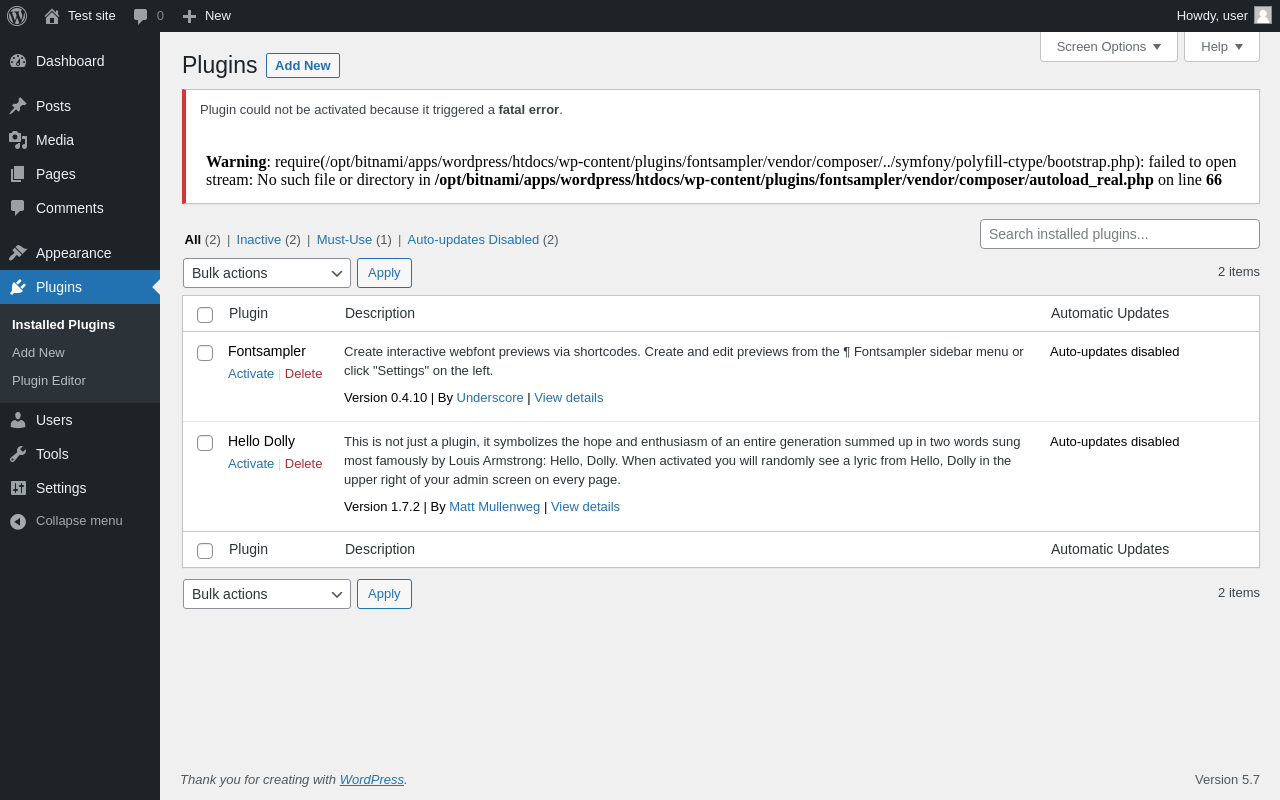1280x800 pixels.
Task: Open the top Bulk actions dropdown
Action: point(267,273)
